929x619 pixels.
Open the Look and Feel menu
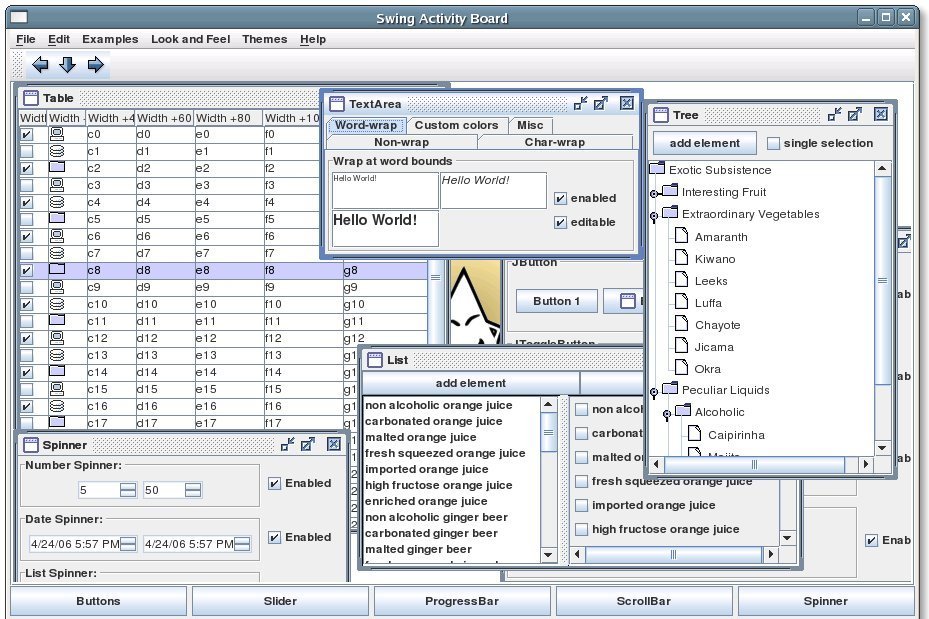190,39
